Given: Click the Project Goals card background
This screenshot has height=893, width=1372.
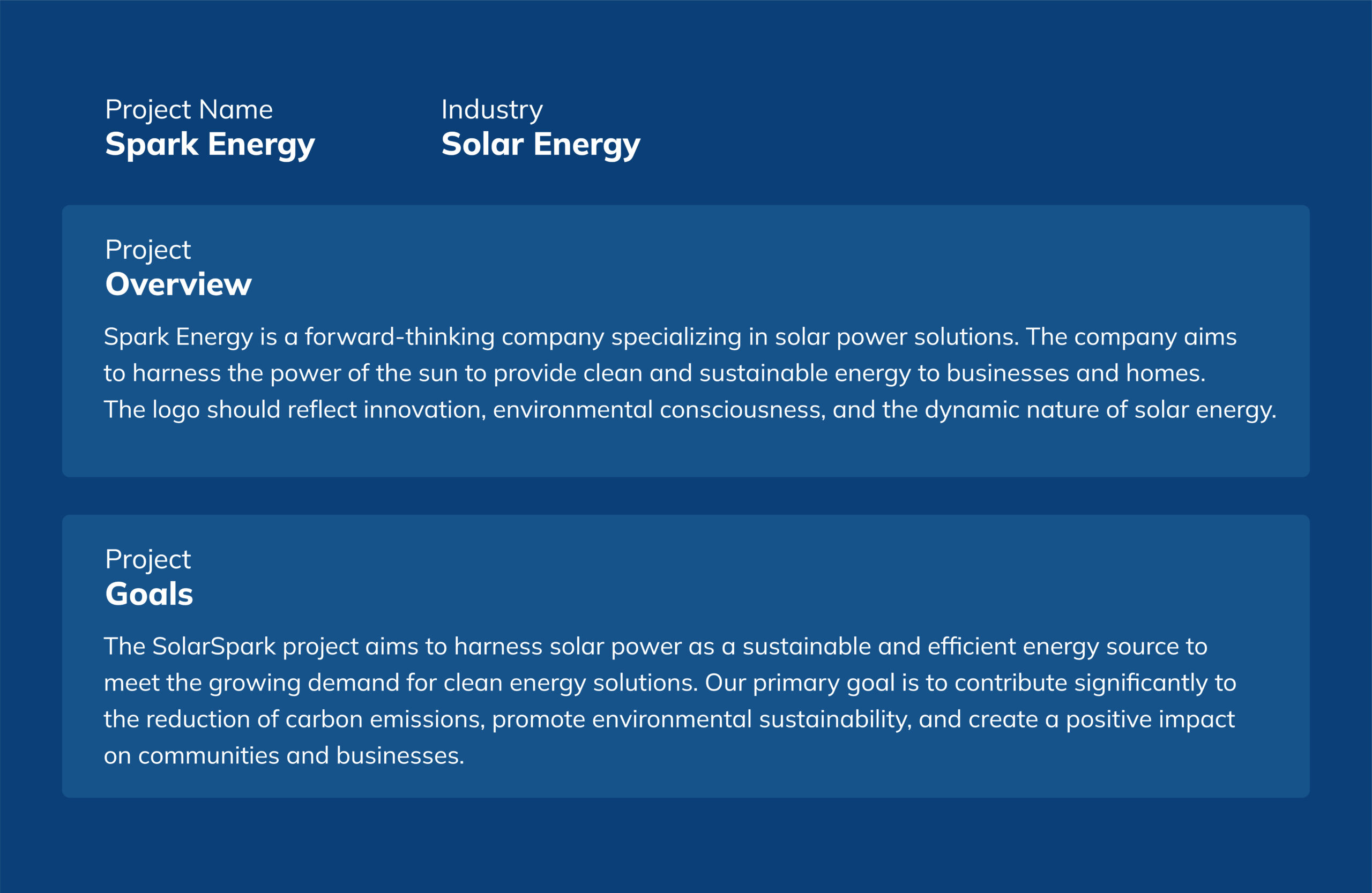Looking at the screenshot, I should click(686, 656).
